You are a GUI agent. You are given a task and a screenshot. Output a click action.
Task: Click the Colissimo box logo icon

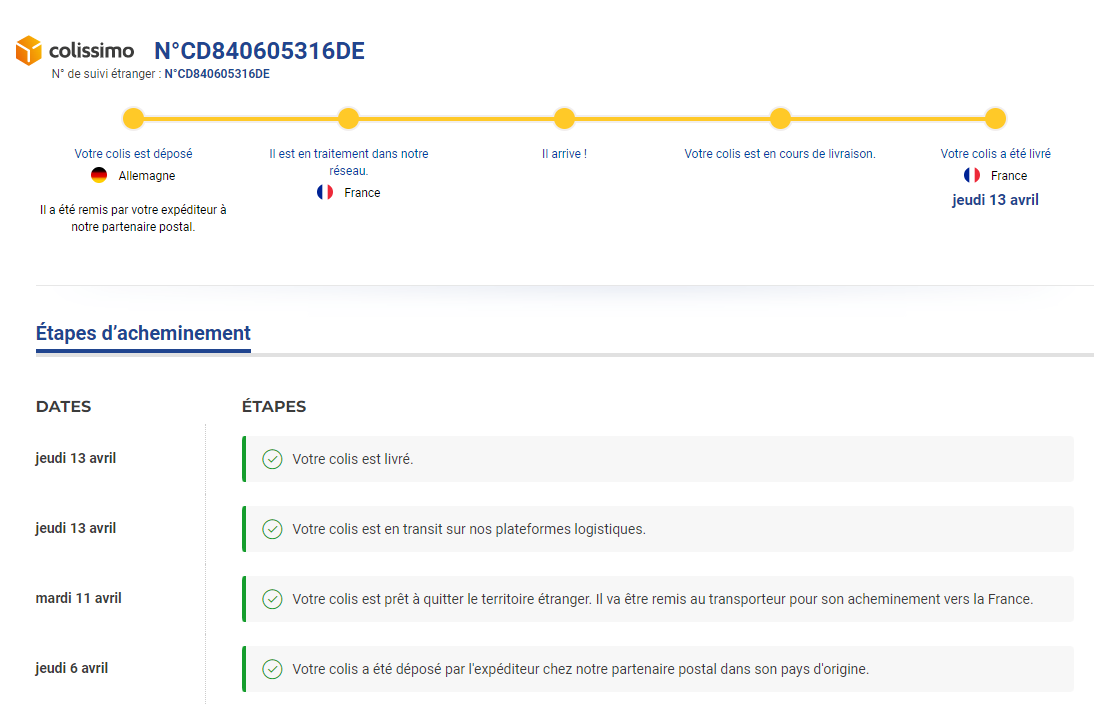click(29, 50)
